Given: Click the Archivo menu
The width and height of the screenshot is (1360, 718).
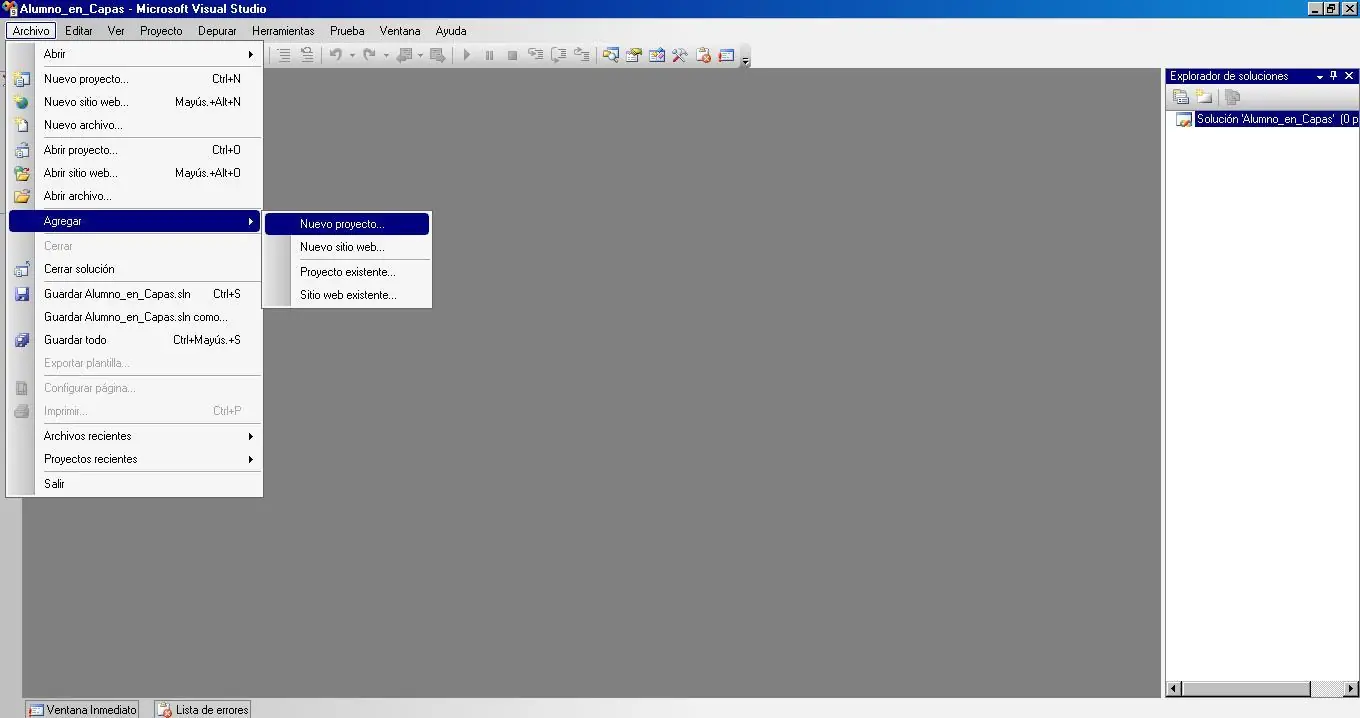Looking at the screenshot, I should point(31,31).
